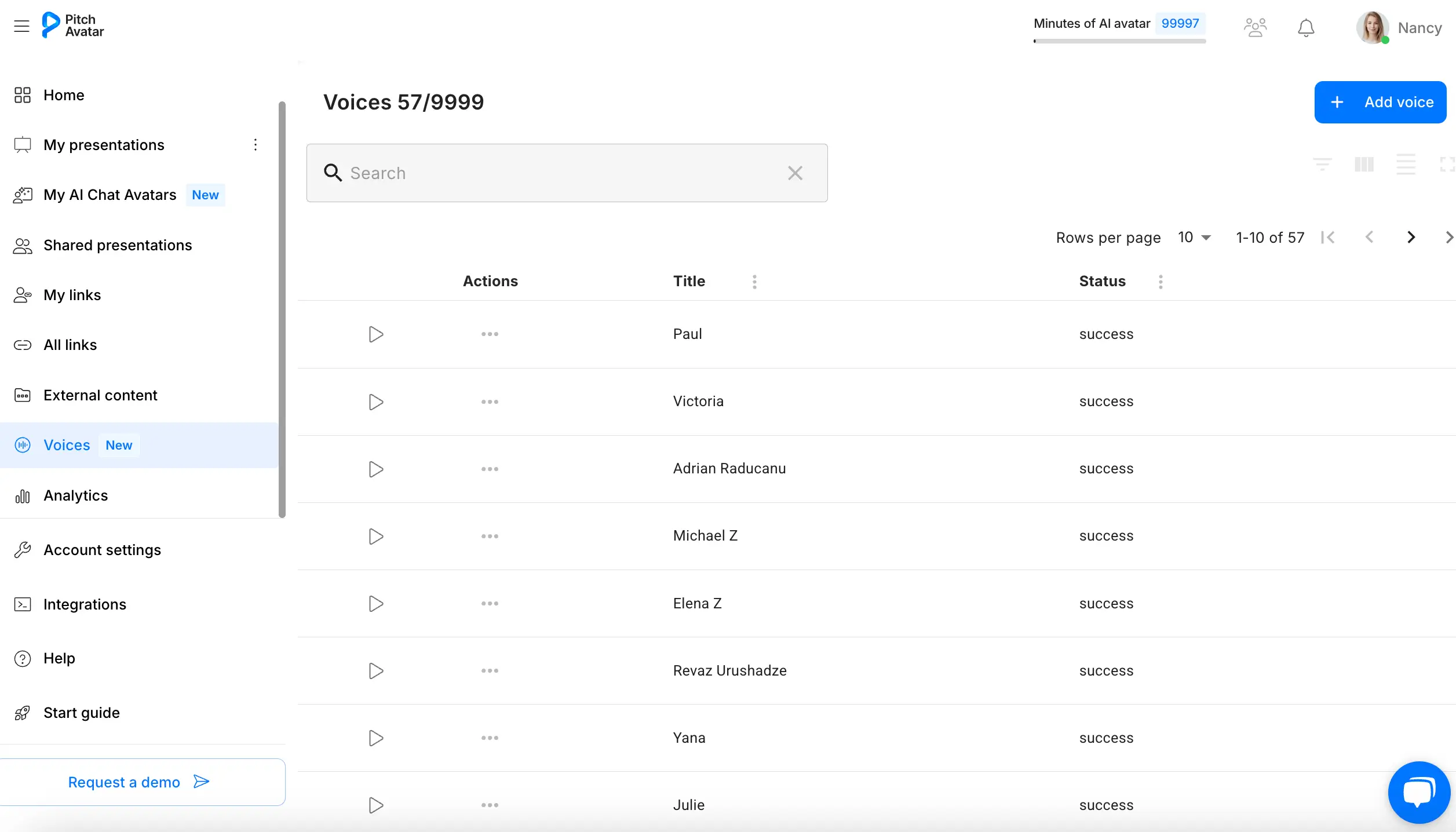Toggle table row density icon
This screenshot has width=1456, height=832.
pos(1406,165)
